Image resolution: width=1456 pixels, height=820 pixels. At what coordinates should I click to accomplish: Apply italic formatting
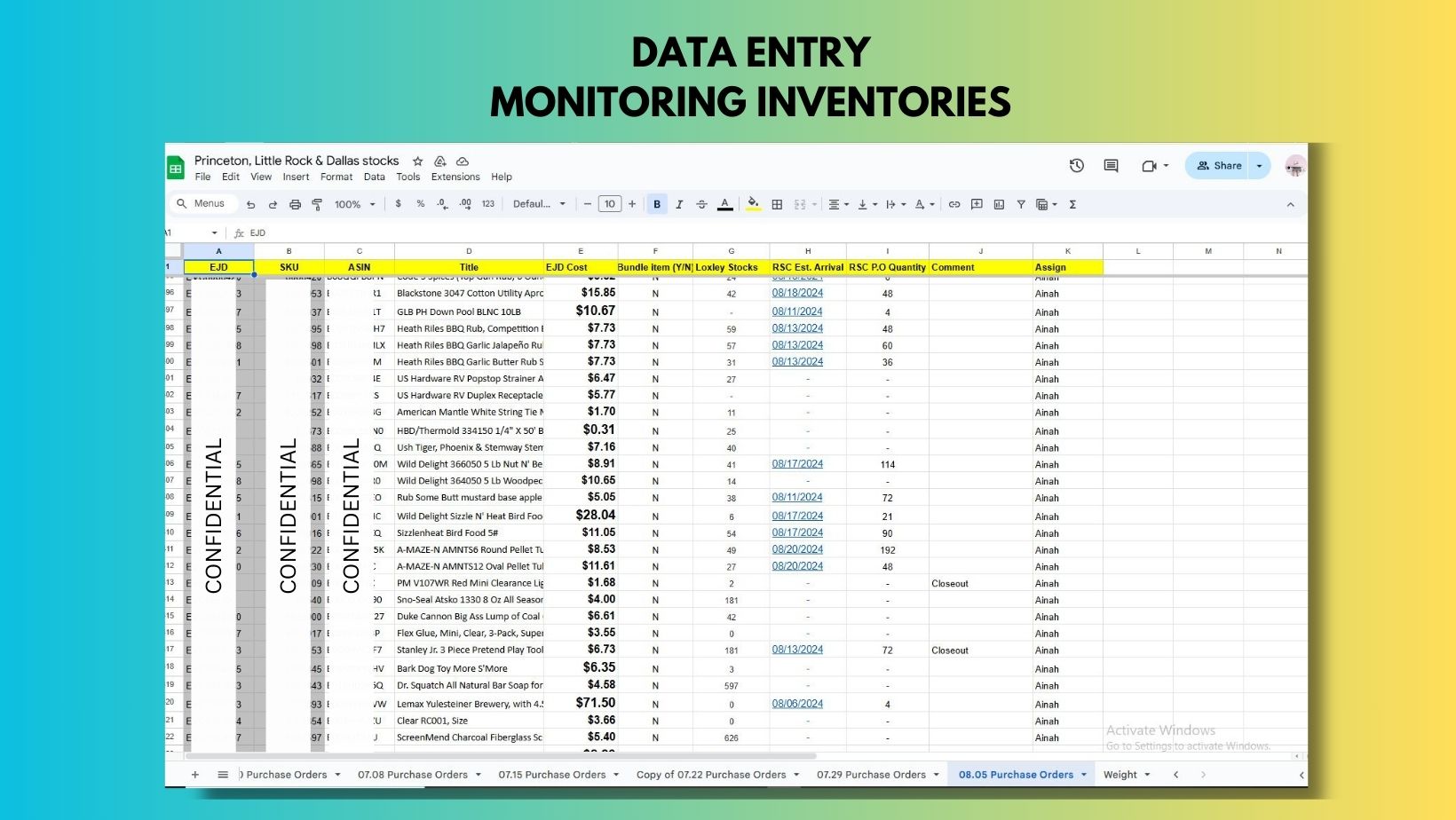pyautogui.click(x=679, y=204)
